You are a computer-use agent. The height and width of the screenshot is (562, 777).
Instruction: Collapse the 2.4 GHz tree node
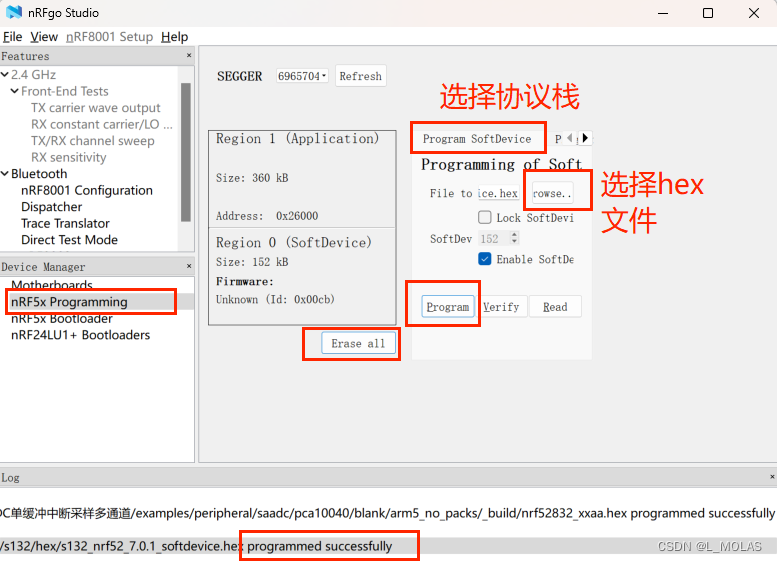pyautogui.click(x=5, y=75)
